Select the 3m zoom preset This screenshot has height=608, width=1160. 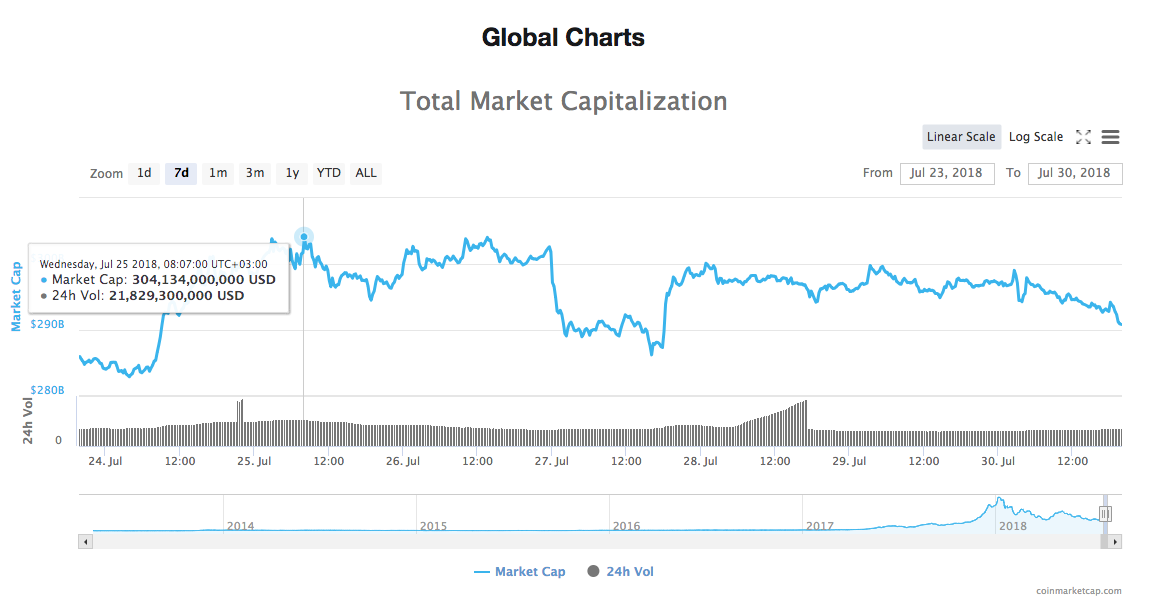[254, 173]
